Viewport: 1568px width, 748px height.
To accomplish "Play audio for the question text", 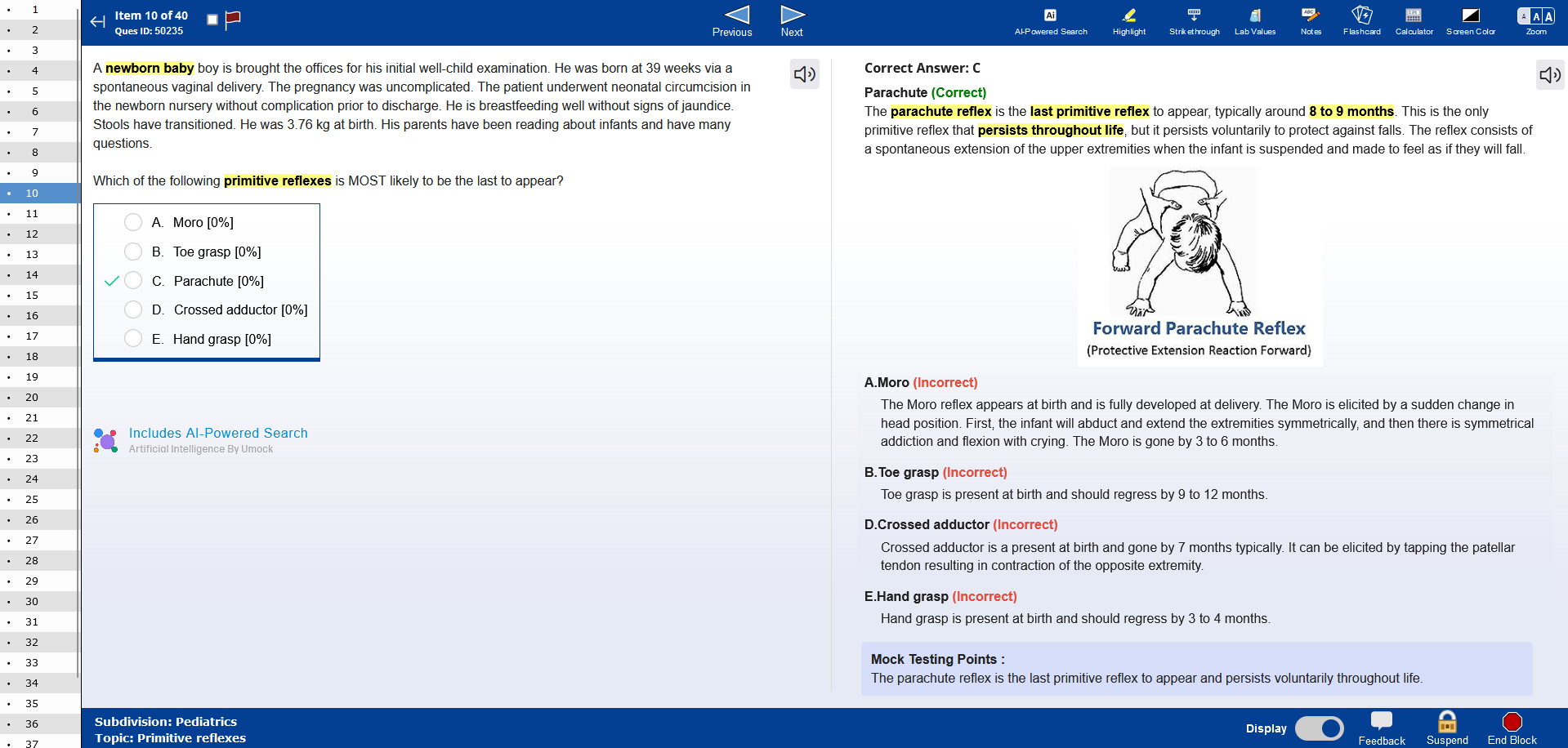I will click(x=805, y=74).
